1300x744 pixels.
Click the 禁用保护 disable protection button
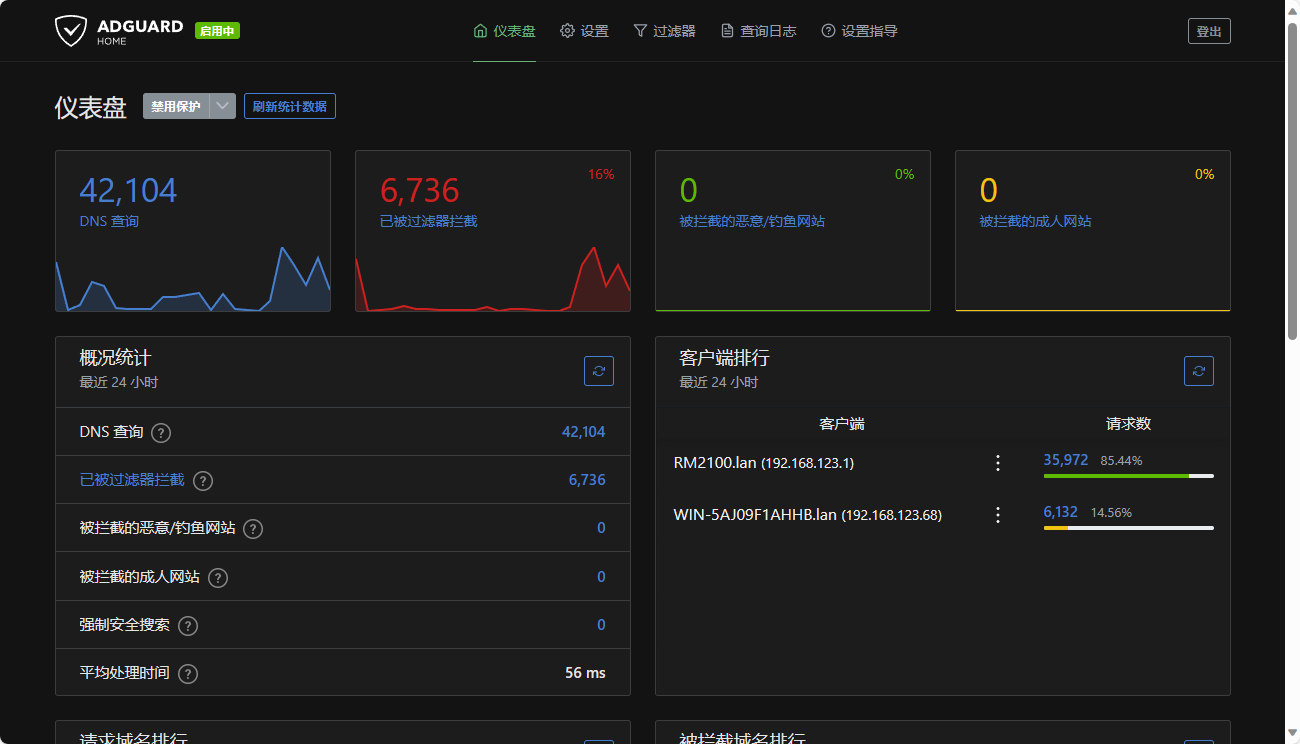[x=176, y=106]
